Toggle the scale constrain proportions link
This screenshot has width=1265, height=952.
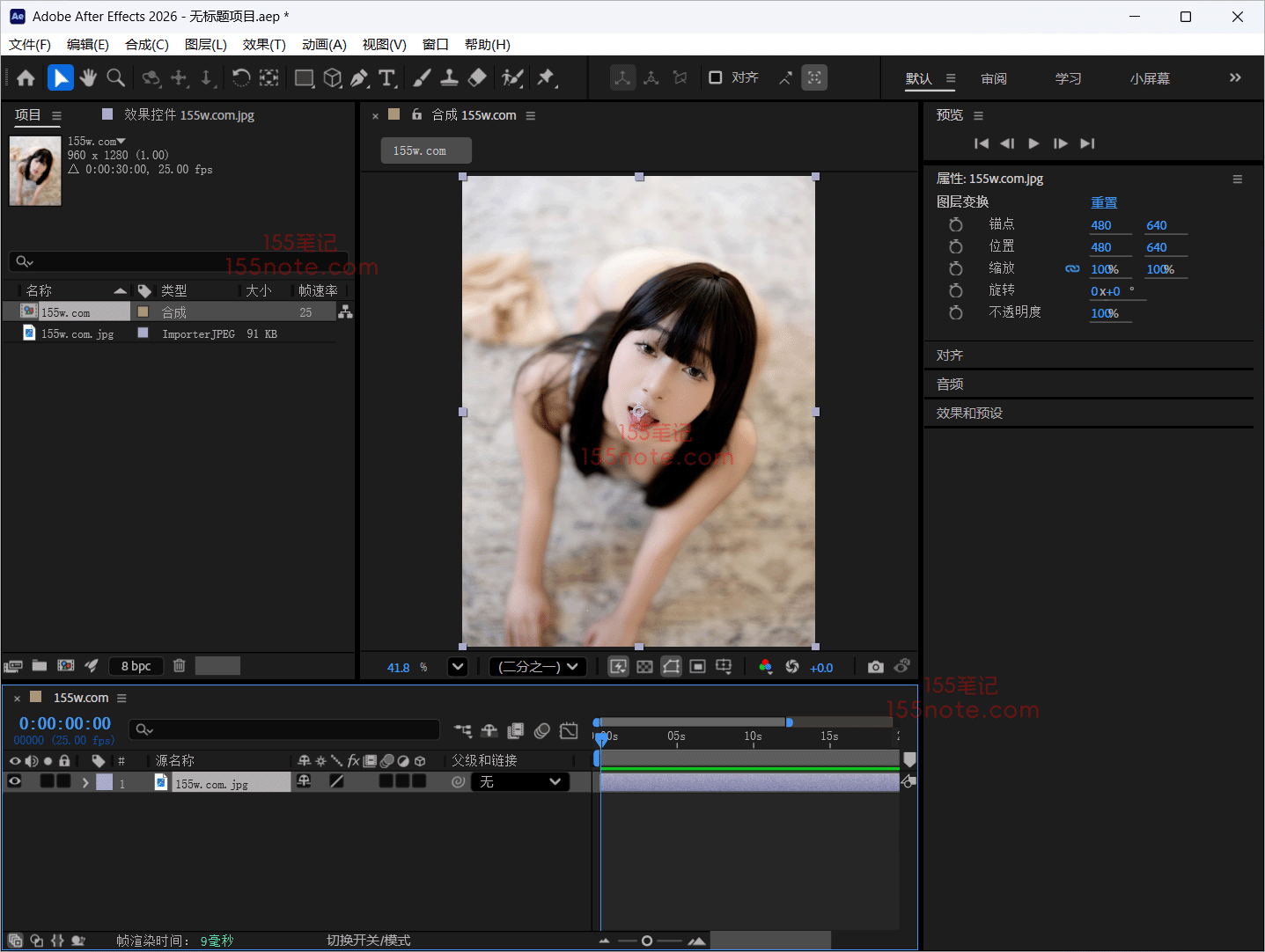[x=1072, y=269]
